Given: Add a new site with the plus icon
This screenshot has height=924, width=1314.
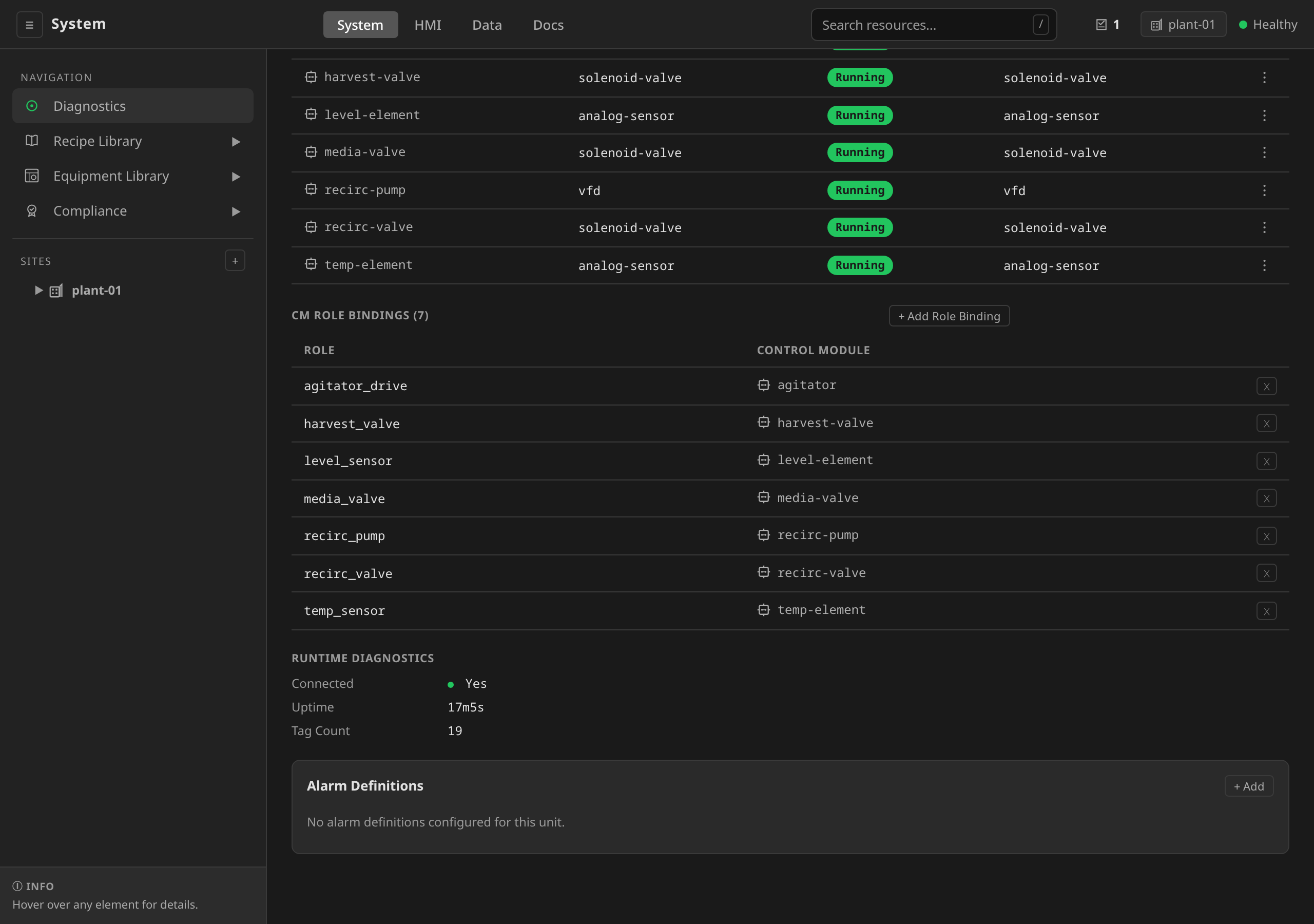Looking at the screenshot, I should [x=235, y=261].
